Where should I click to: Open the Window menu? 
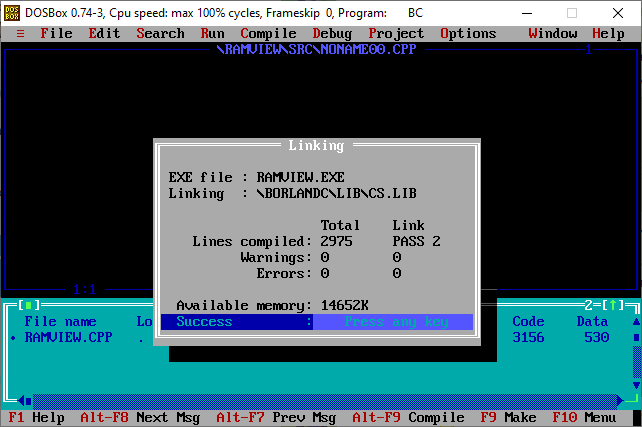553,34
